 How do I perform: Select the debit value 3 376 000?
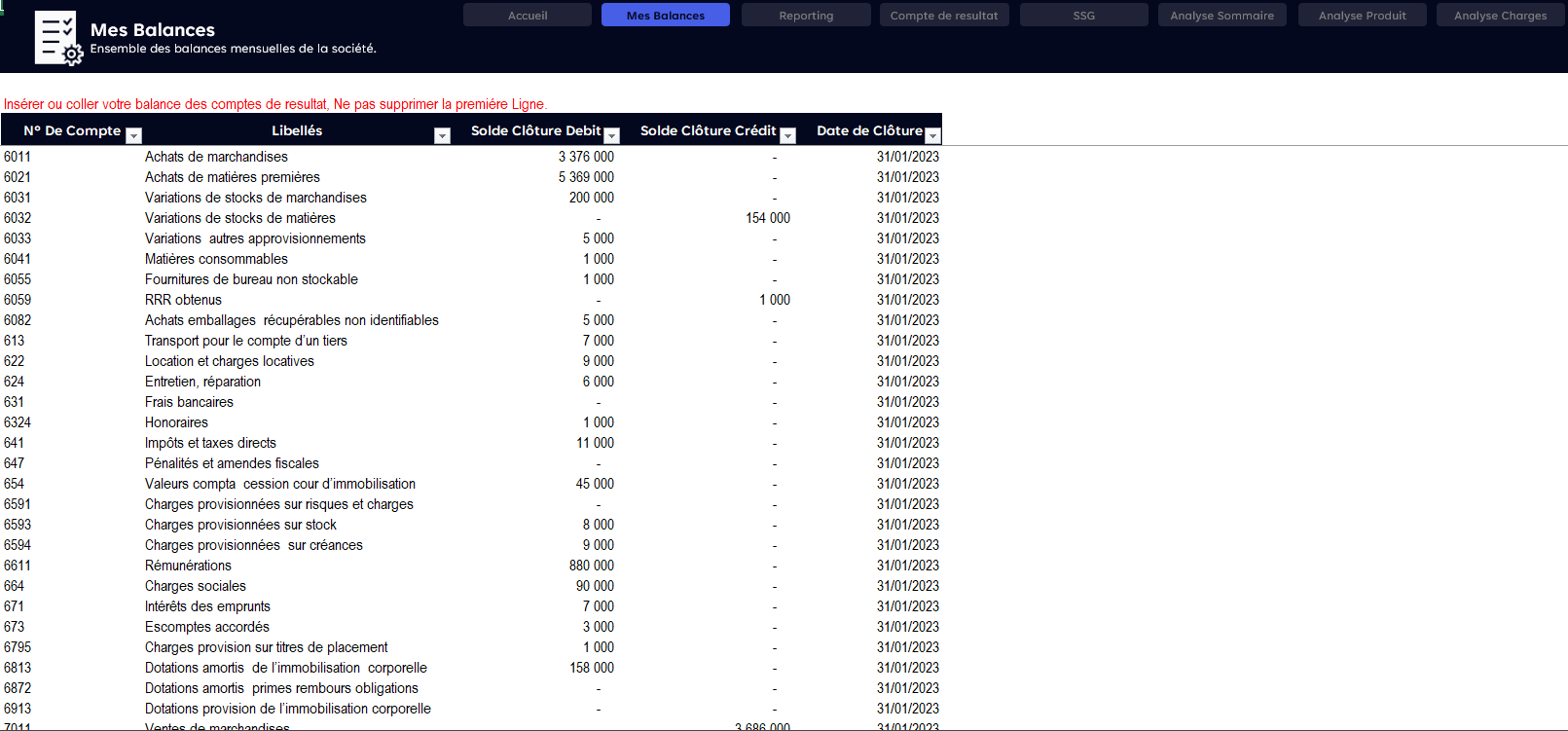click(x=586, y=157)
